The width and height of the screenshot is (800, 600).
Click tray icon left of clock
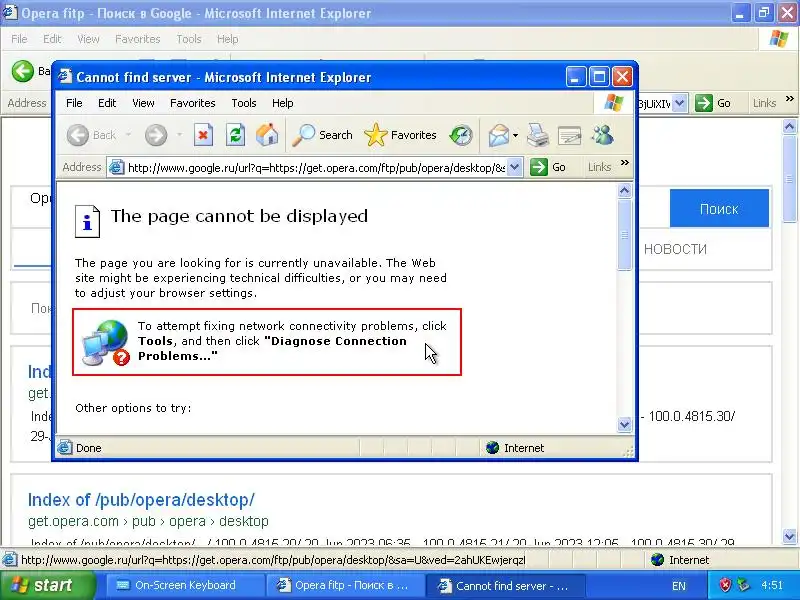743,585
